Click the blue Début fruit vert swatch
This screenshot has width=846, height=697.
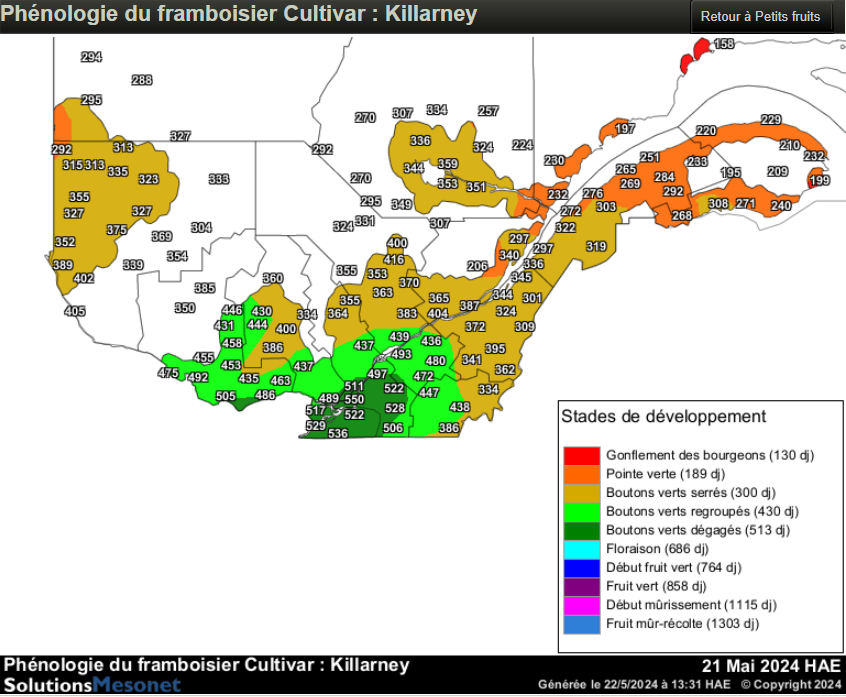coord(582,568)
